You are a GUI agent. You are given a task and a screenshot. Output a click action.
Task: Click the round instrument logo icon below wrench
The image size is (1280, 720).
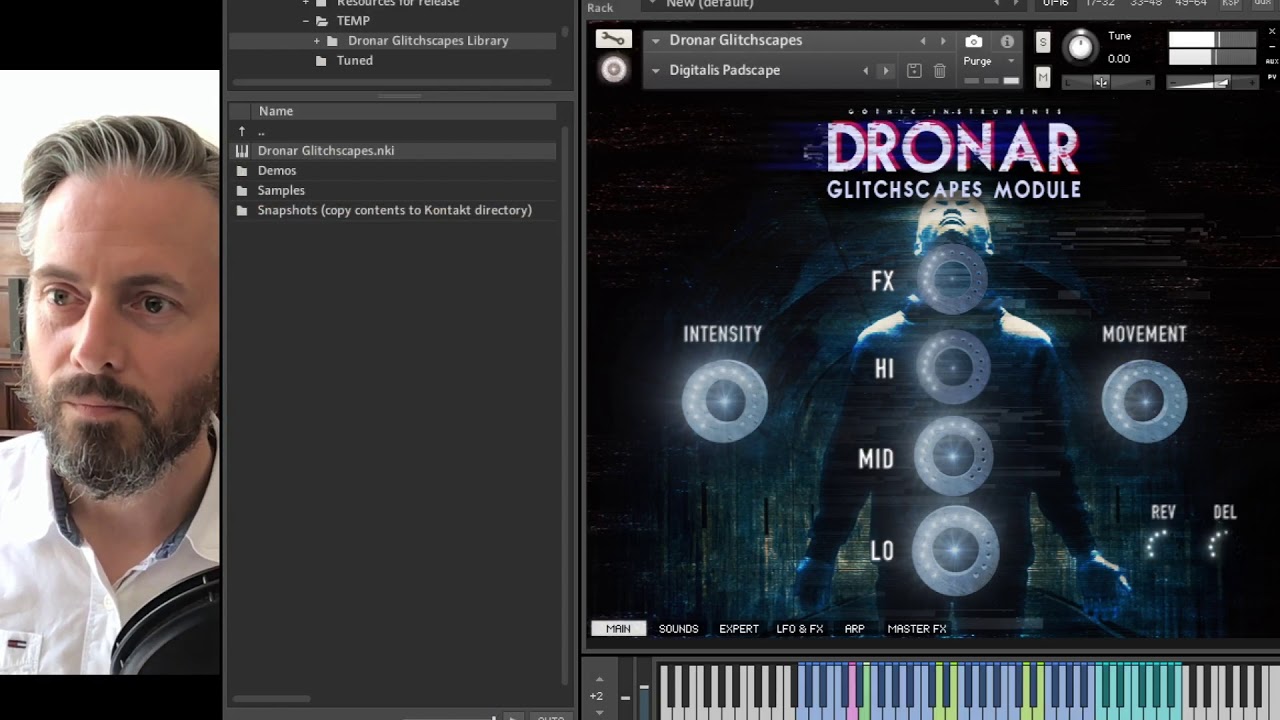pos(613,69)
